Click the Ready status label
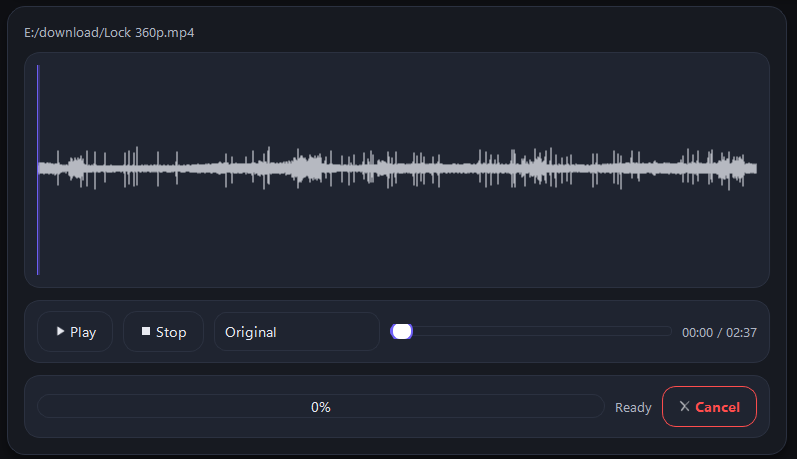The image size is (798, 459). coord(633,407)
